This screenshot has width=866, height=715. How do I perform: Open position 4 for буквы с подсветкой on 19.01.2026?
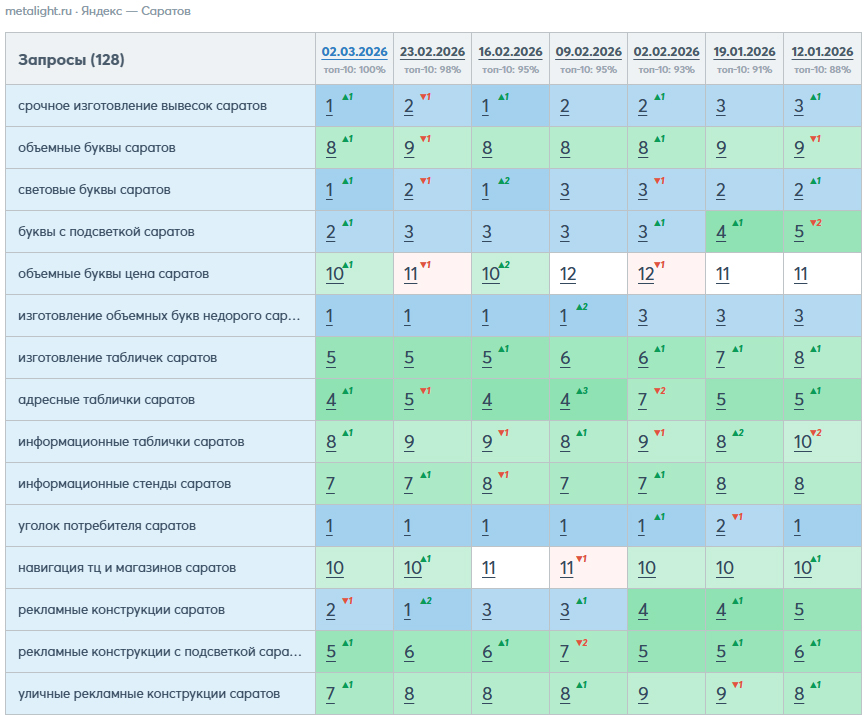[x=721, y=232]
